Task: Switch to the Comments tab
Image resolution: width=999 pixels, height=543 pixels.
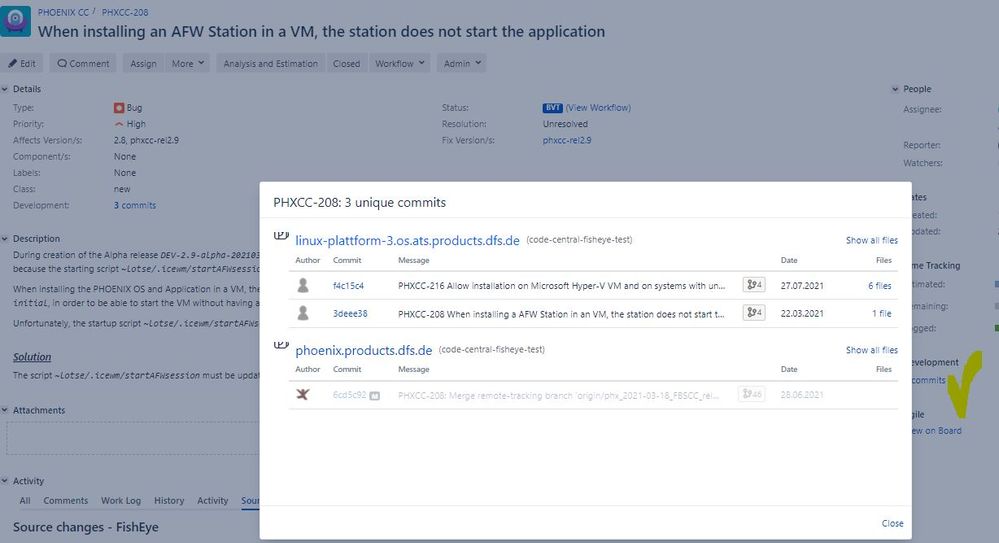Action: click(x=66, y=501)
